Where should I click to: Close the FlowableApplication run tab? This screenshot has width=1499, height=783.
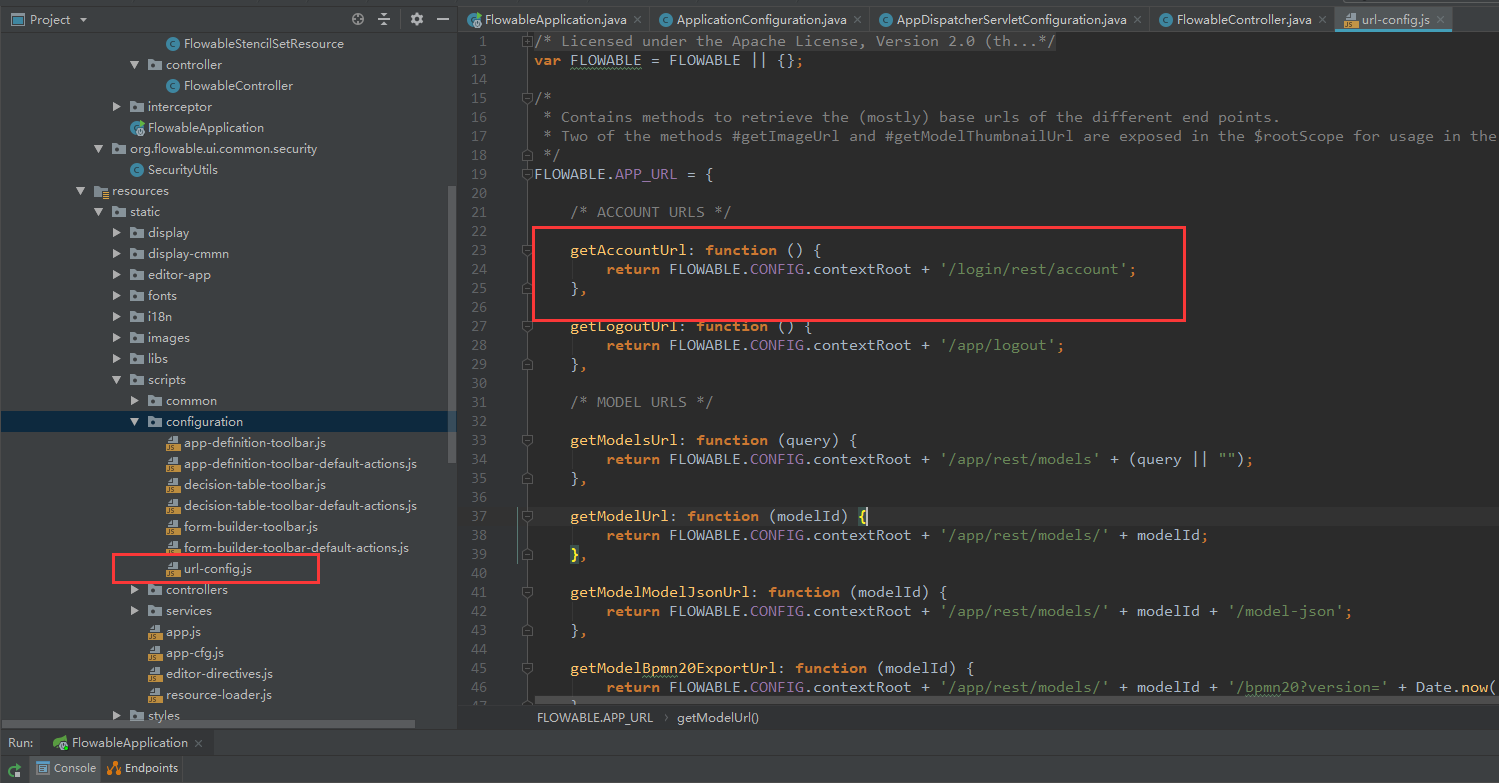pos(199,744)
